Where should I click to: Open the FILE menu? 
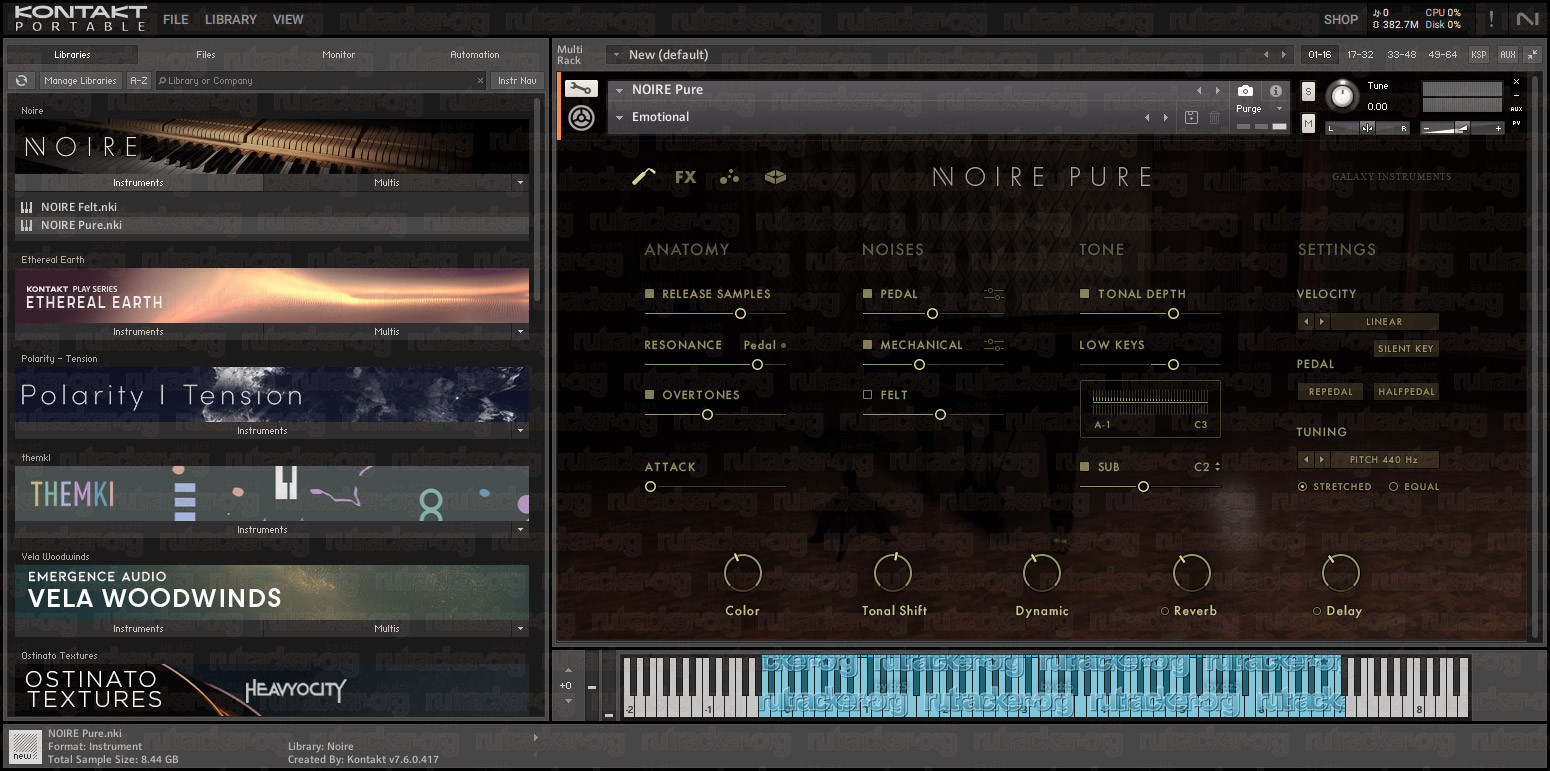click(176, 19)
